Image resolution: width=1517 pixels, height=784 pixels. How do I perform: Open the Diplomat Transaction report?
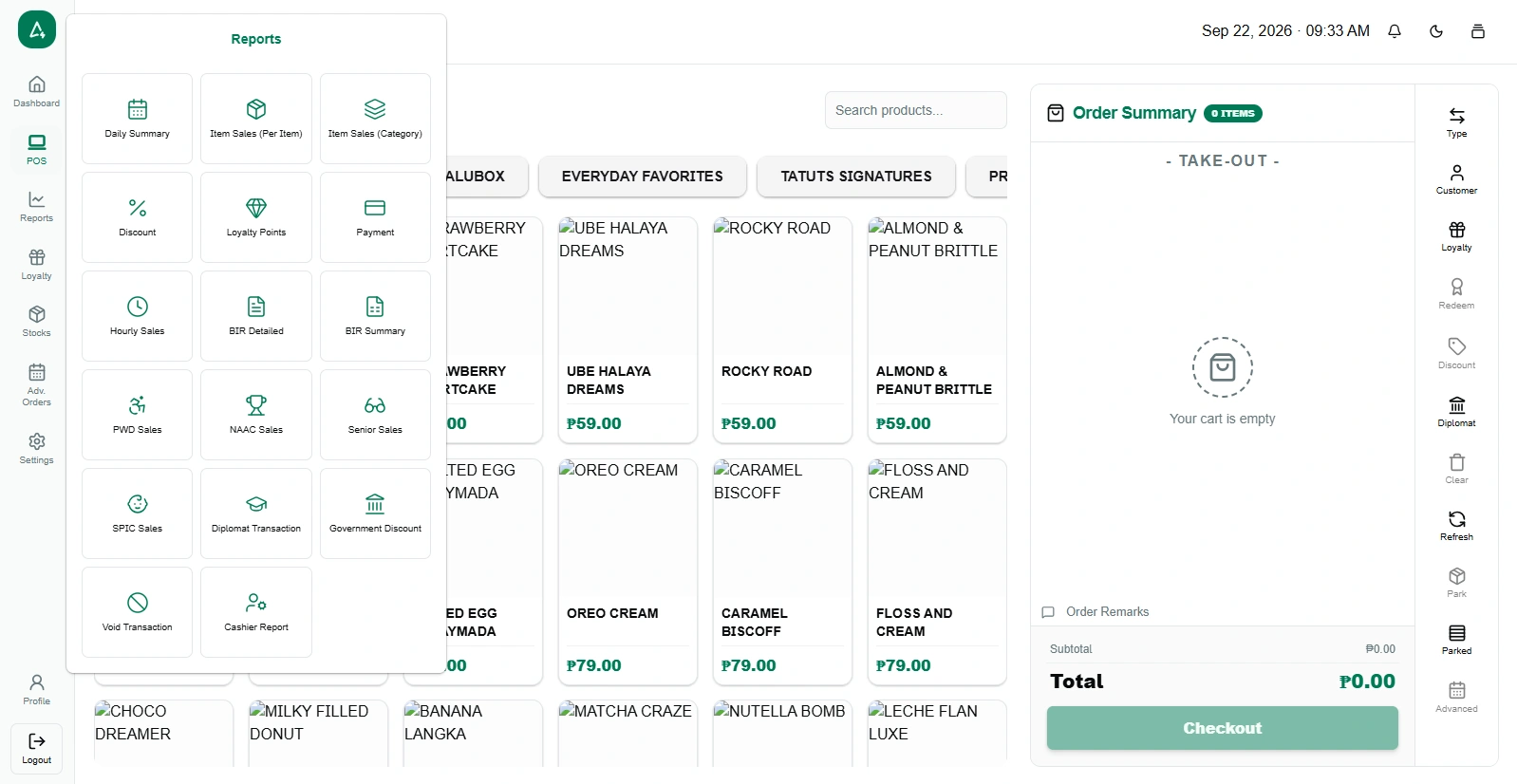tap(256, 513)
